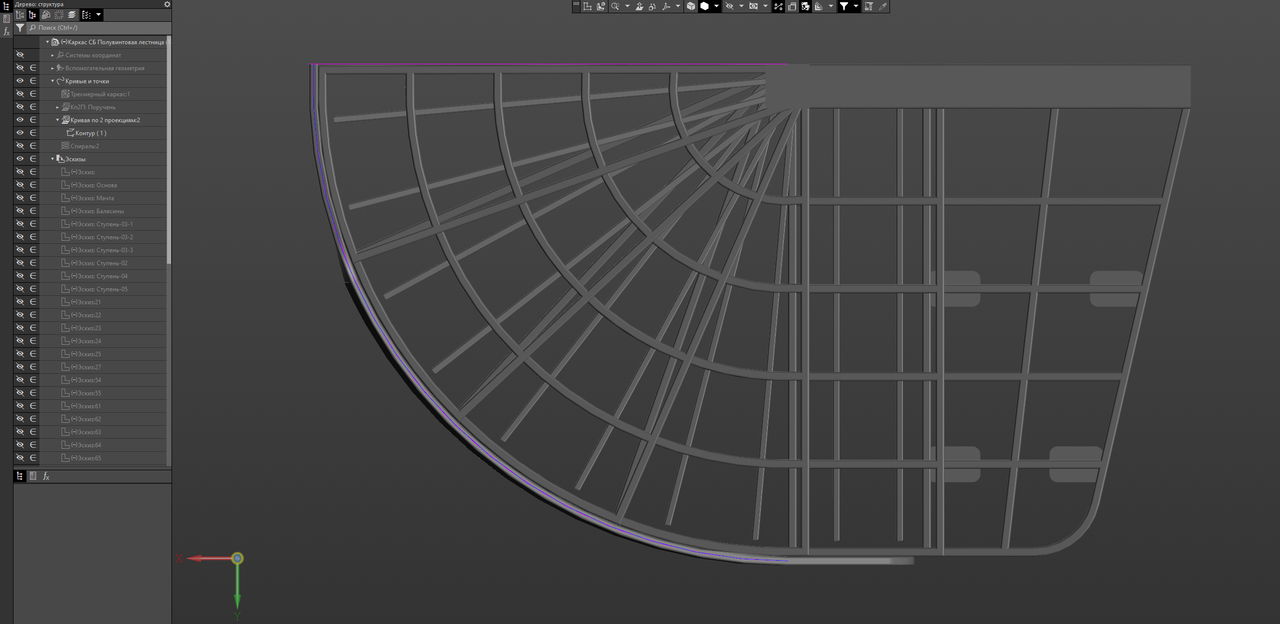Select Эскиз: Ступень-05 in the tree
1280x624 pixels.
(99, 289)
